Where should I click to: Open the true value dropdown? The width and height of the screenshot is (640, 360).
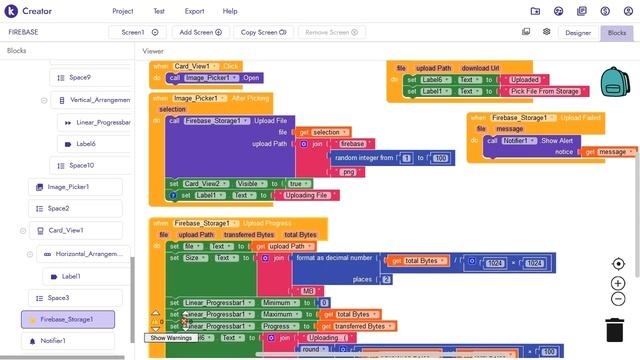pyautogui.click(x=299, y=184)
